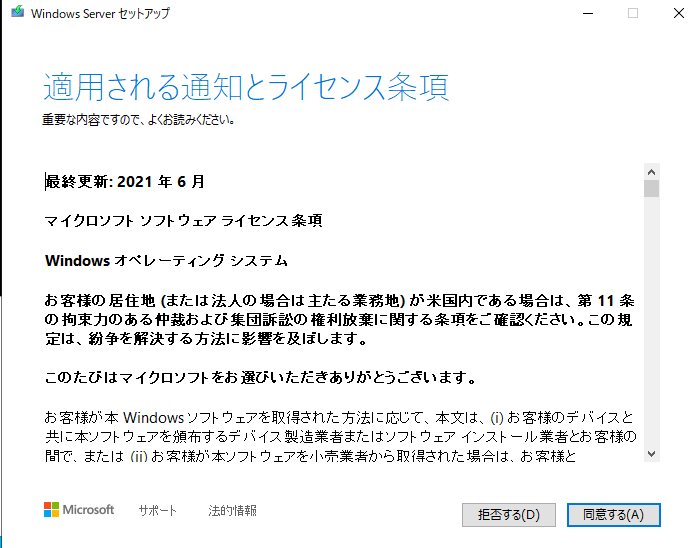Click the 適用される通知とライセンス条項 heading
The height and width of the screenshot is (548, 698).
[246, 86]
